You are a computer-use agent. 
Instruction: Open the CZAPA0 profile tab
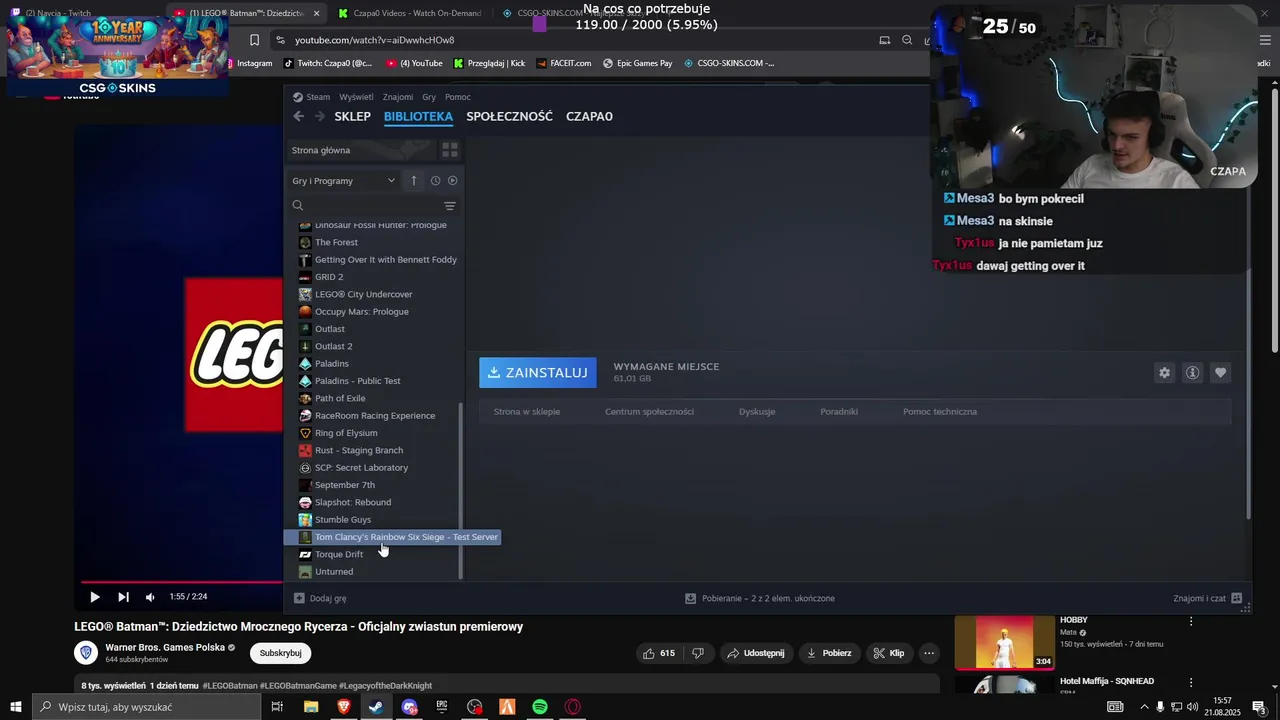[589, 116]
